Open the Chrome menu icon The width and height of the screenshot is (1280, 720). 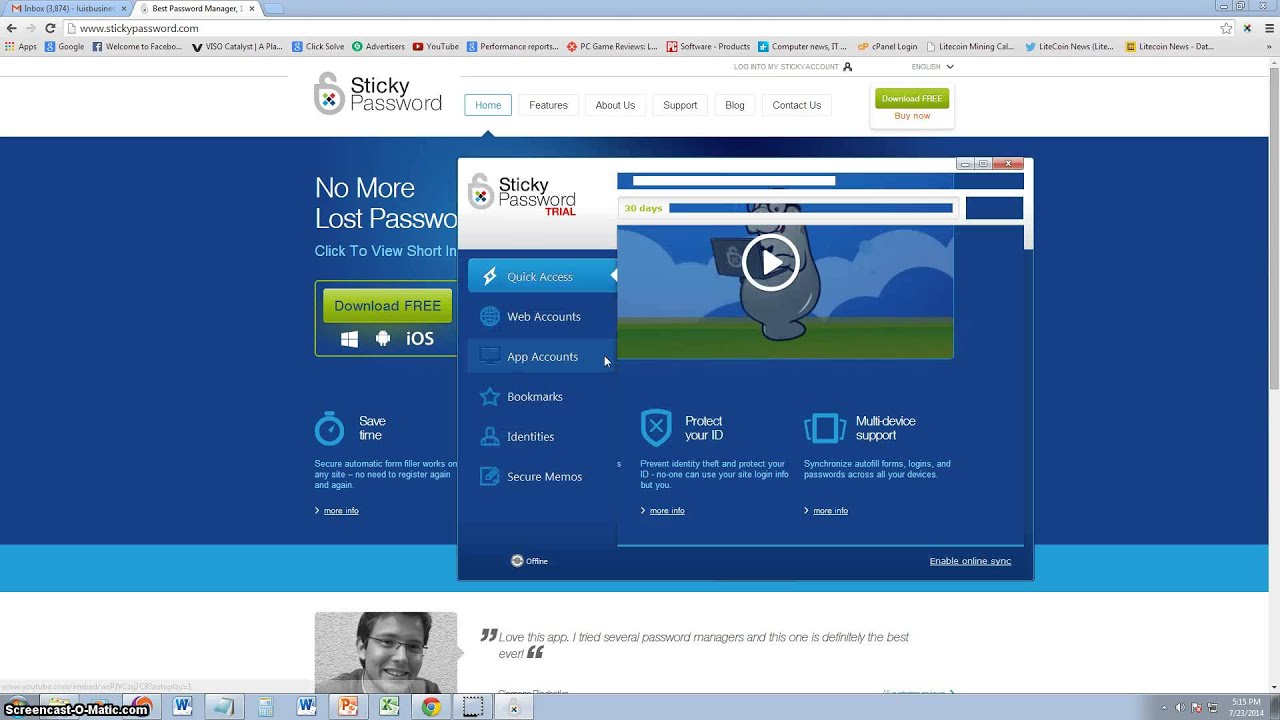click(x=1267, y=28)
